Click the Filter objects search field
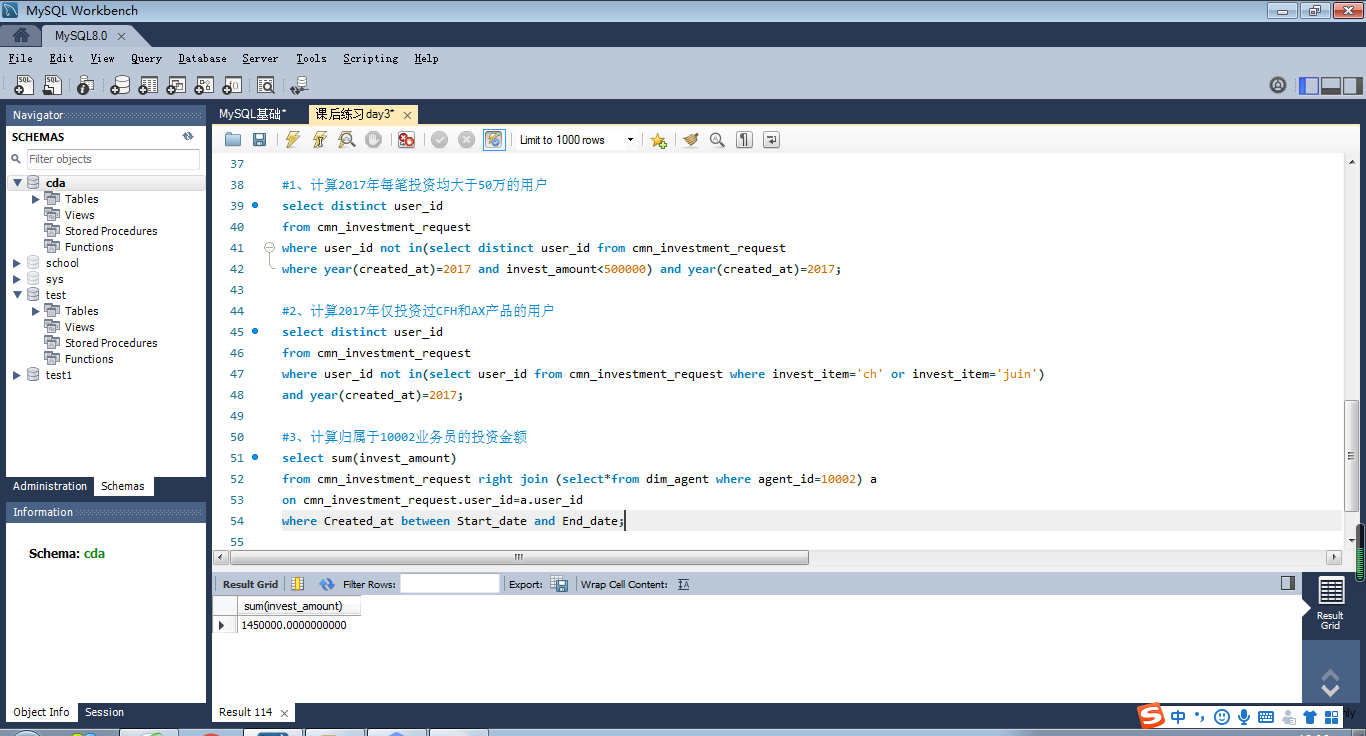The width and height of the screenshot is (1366, 736). (x=110, y=159)
